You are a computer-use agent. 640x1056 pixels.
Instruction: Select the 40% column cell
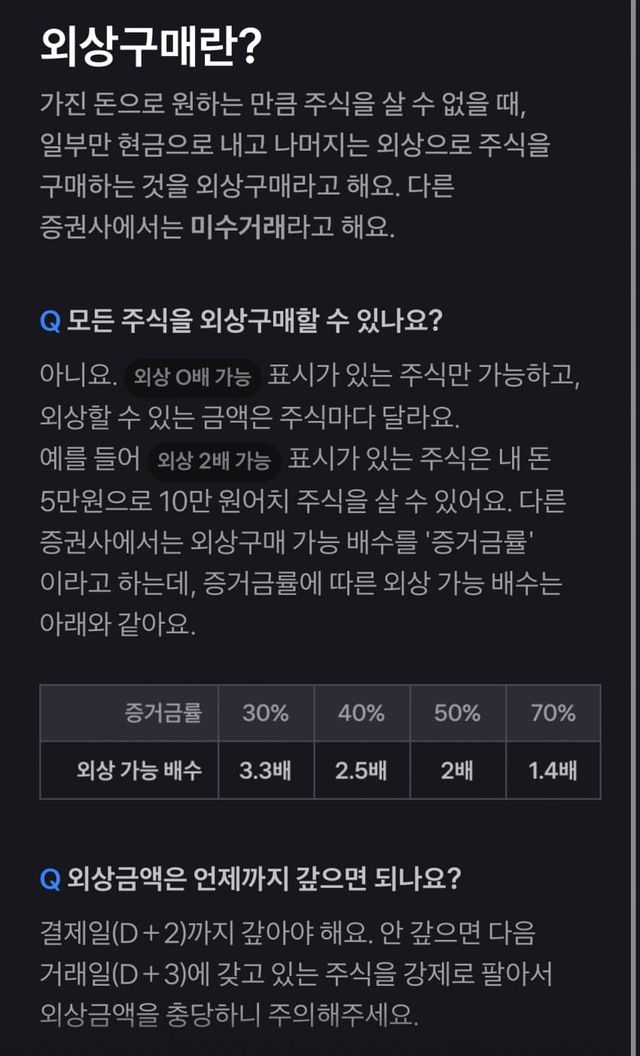(361, 713)
